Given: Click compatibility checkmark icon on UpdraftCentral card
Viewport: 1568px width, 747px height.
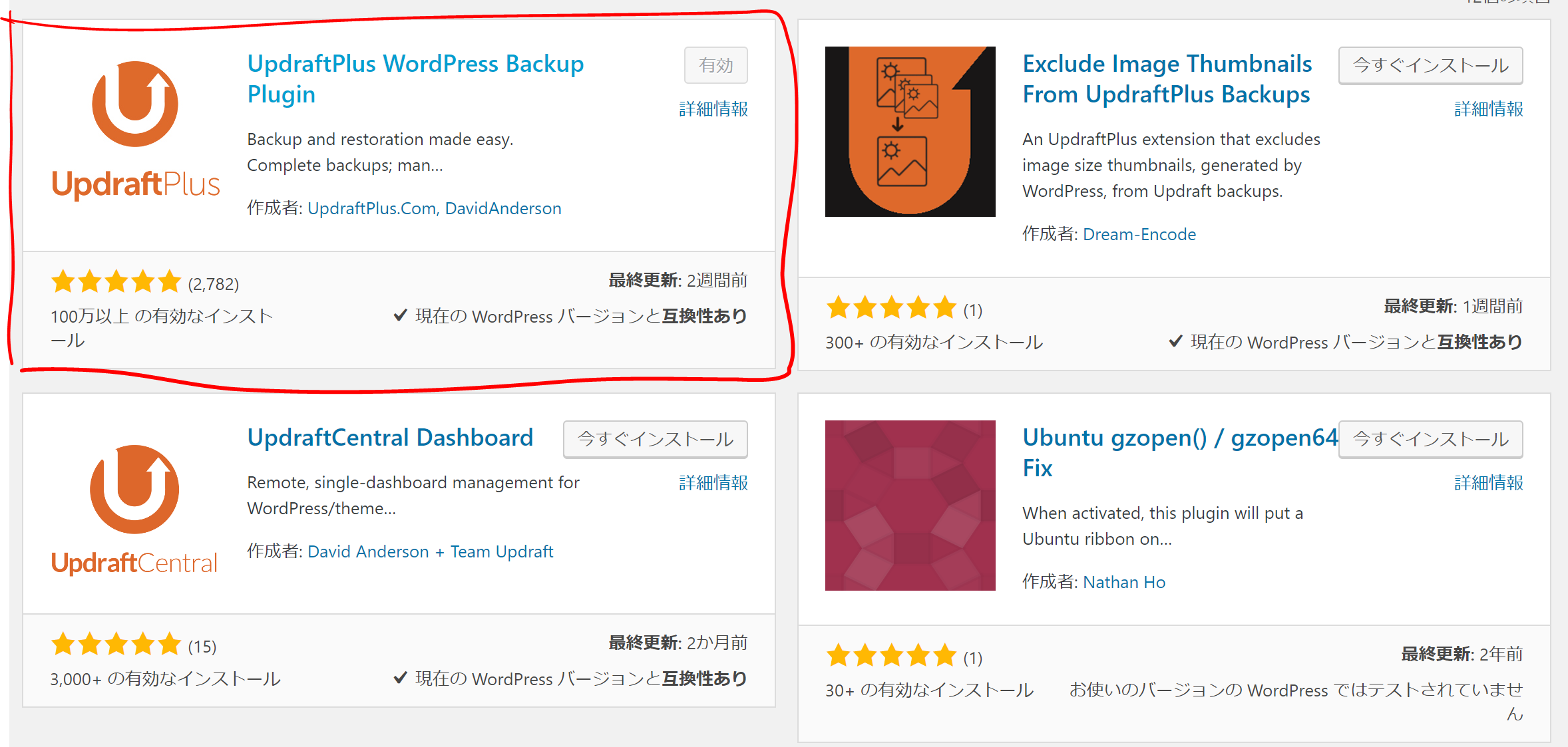Looking at the screenshot, I should tap(400, 678).
